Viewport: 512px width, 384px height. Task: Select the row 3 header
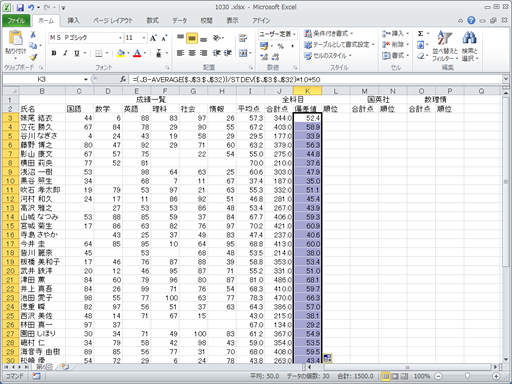[x=10, y=118]
